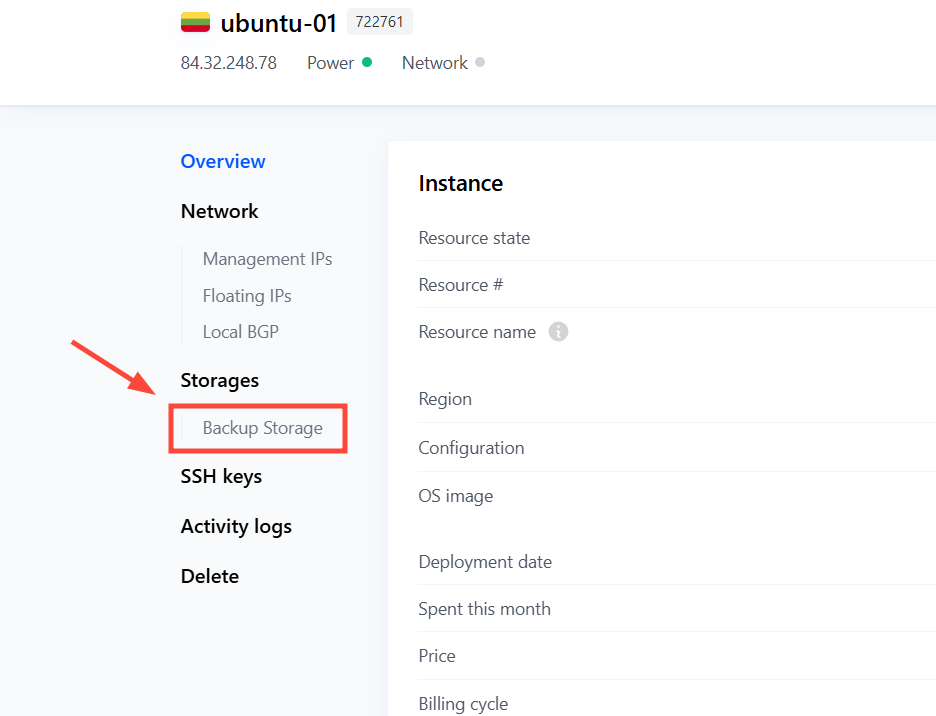Image resolution: width=936 pixels, height=716 pixels.
Task: Open the Resource name info tooltip icon
Action: pyautogui.click(x=558, y=331)
